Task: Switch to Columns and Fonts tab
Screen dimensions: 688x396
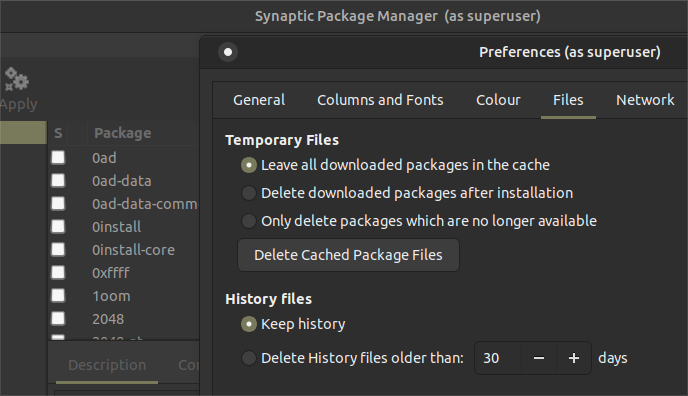Action: 380,100
